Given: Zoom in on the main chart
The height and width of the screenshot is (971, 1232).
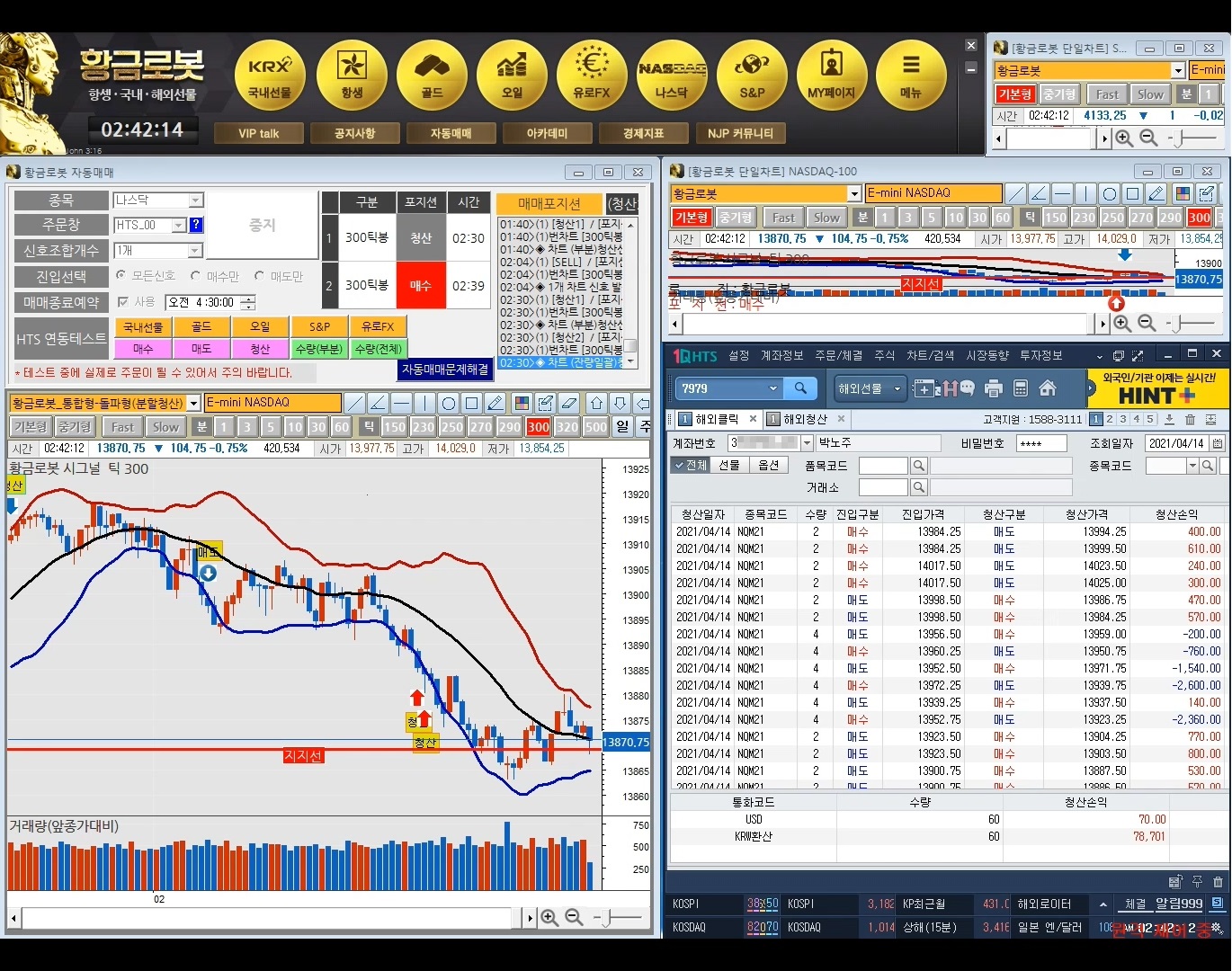Looking at the screenshot, I should pyautogui.click(x=549, y=917).
